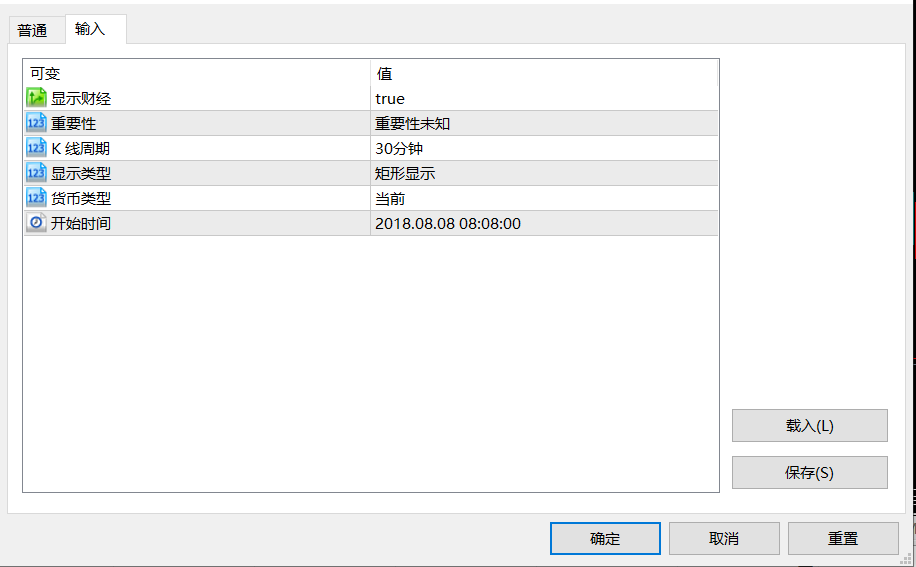Click the clock icon beside 开始时间

36,223
